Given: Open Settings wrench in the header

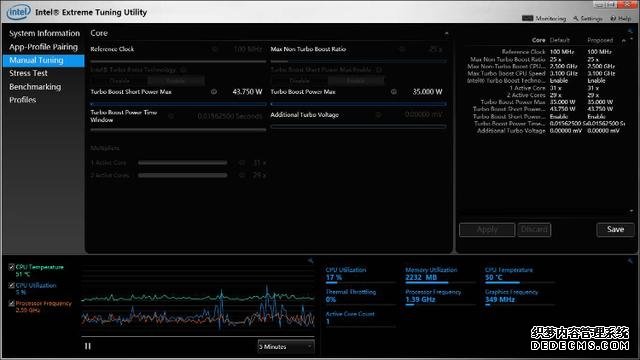Looking at the screenshot, I should coord(576,19).
